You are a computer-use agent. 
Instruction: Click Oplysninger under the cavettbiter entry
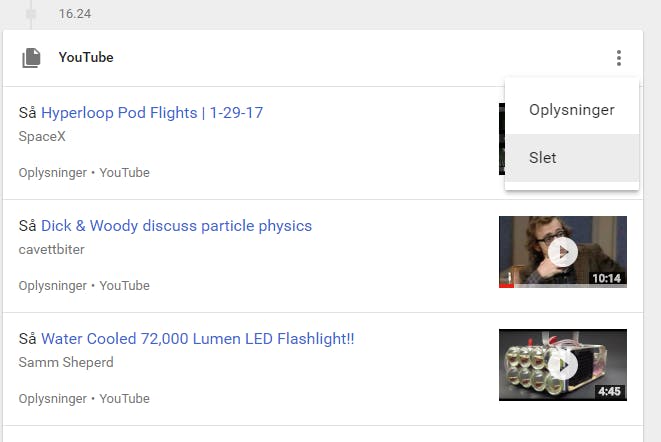[53, 286]
